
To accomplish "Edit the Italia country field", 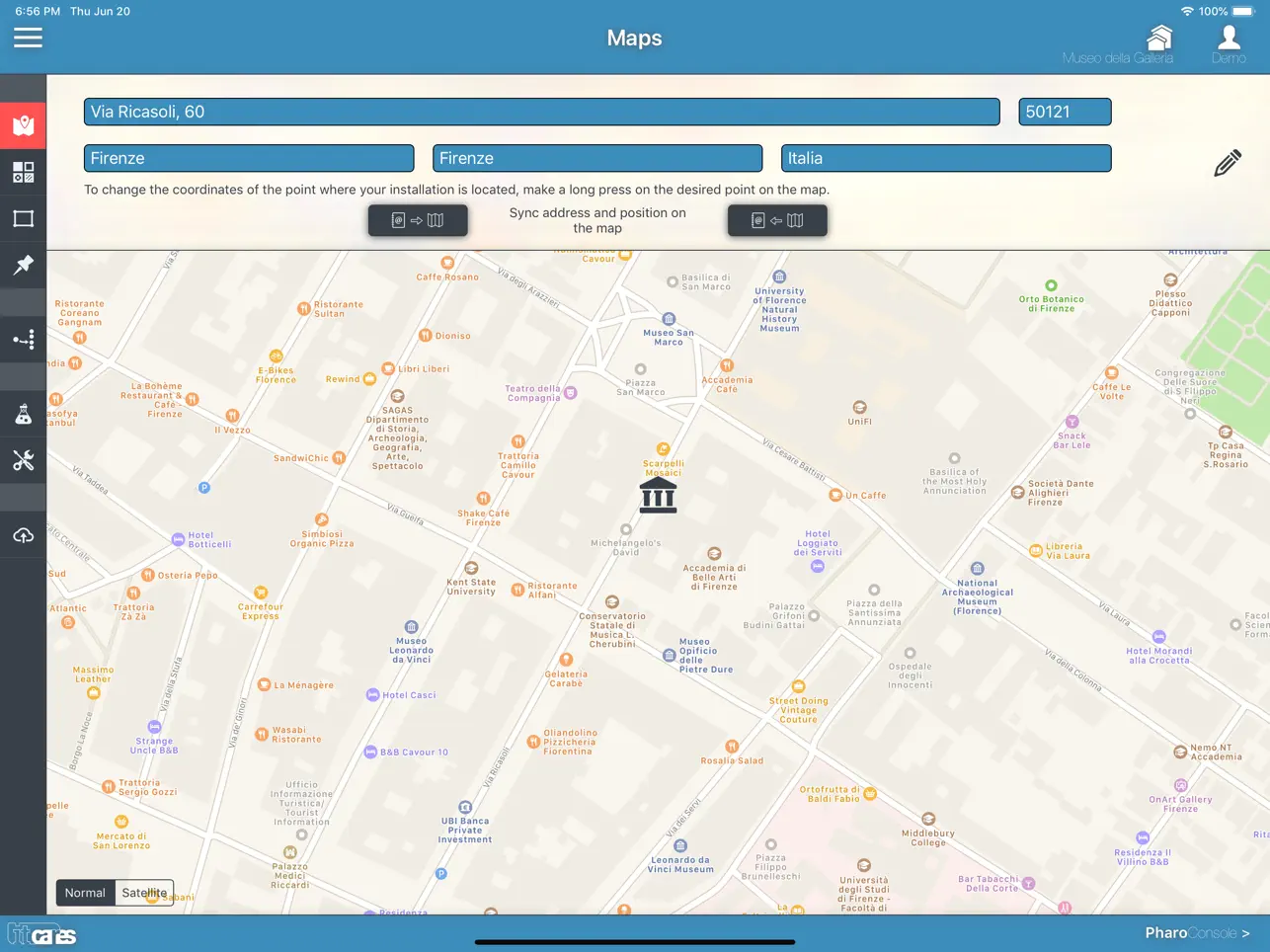I will point(946,158).
